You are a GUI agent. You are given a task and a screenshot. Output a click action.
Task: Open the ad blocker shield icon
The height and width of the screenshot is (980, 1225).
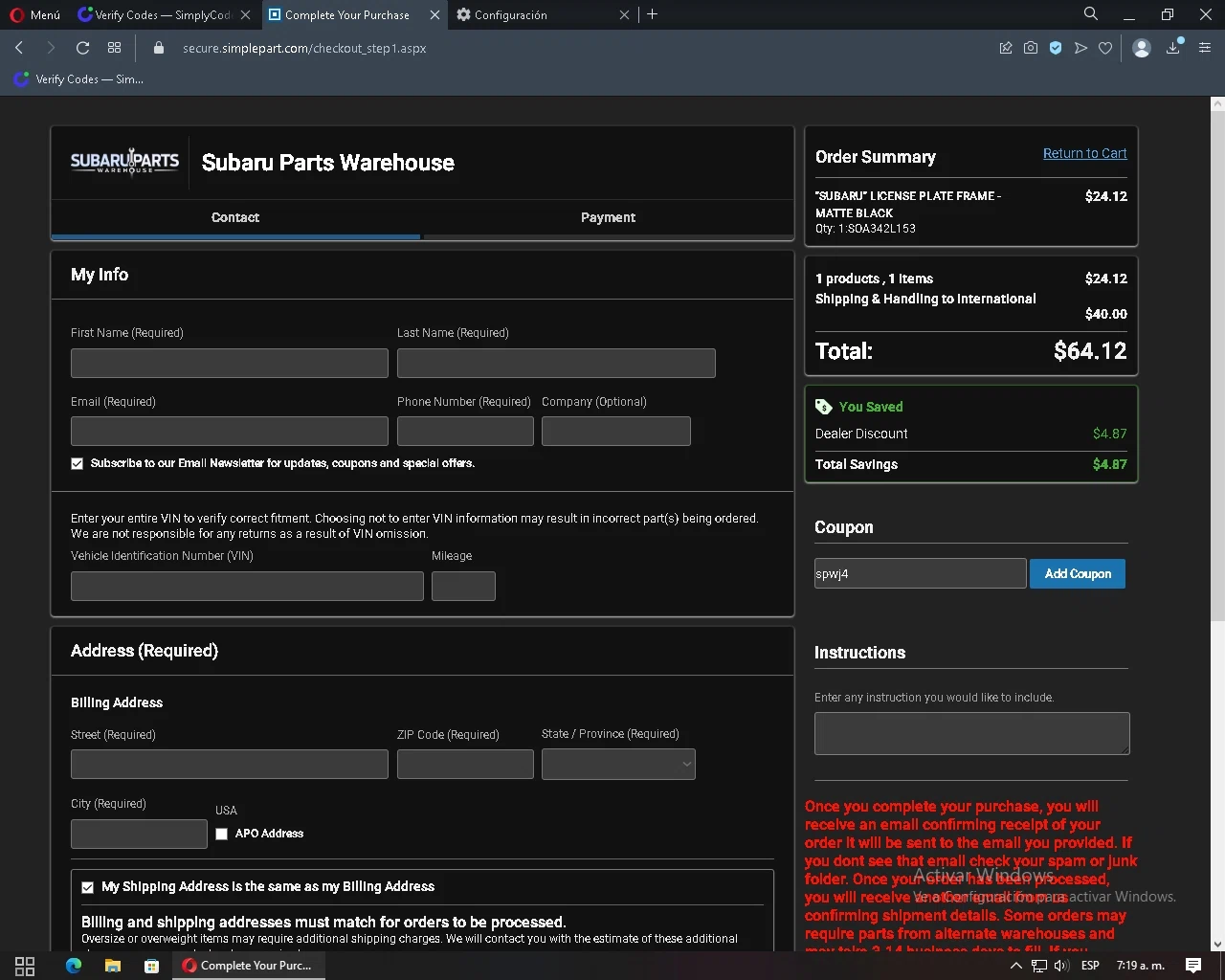(x=1056, y=48)
